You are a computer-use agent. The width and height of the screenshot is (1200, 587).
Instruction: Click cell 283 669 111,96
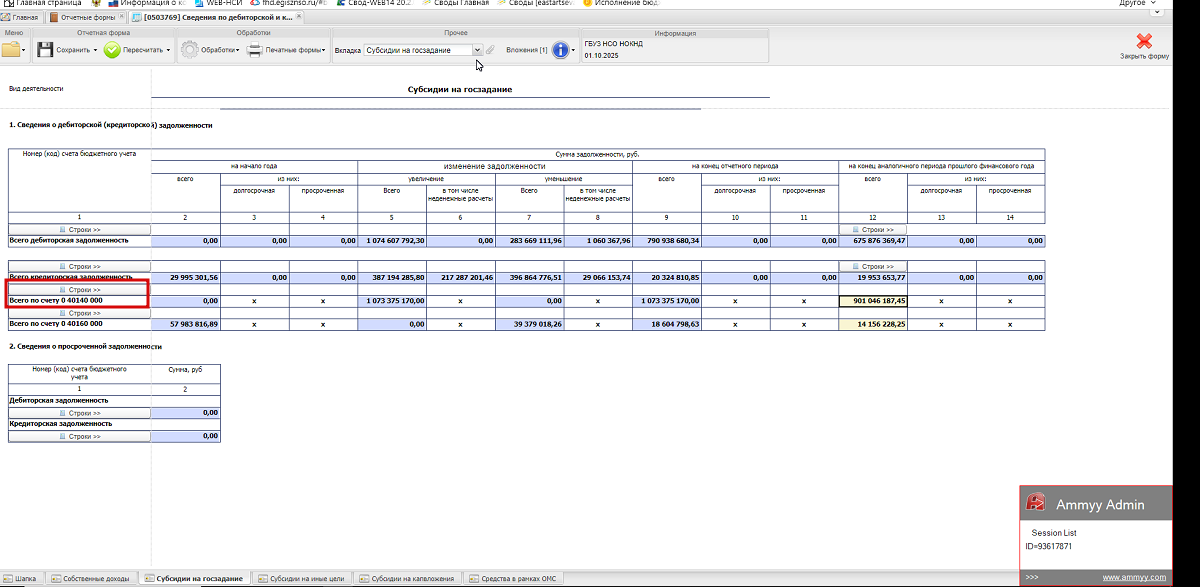[x=530, y=241]
